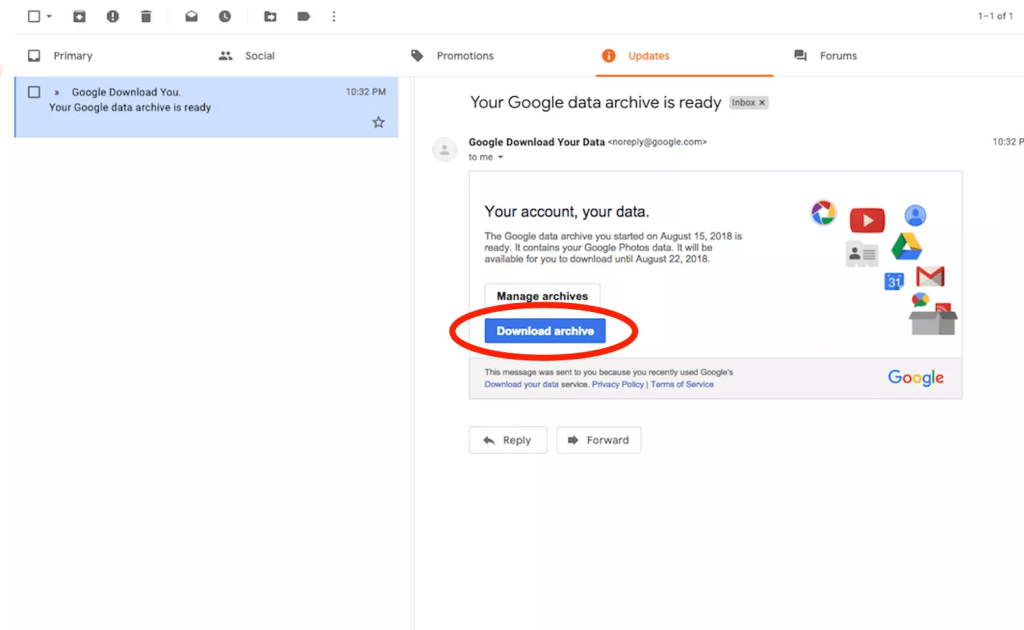Open the select dropdown arrow beside checkbox

pos(49,17)
